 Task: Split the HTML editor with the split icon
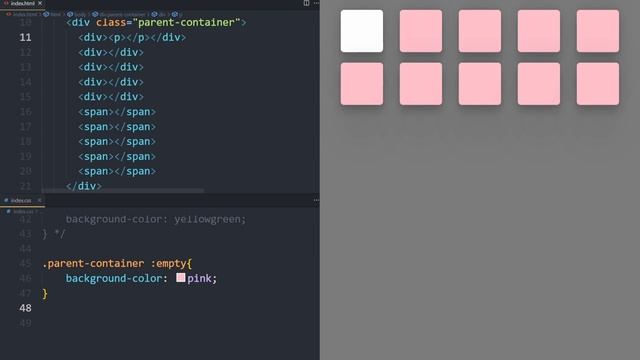coord(306,3)
